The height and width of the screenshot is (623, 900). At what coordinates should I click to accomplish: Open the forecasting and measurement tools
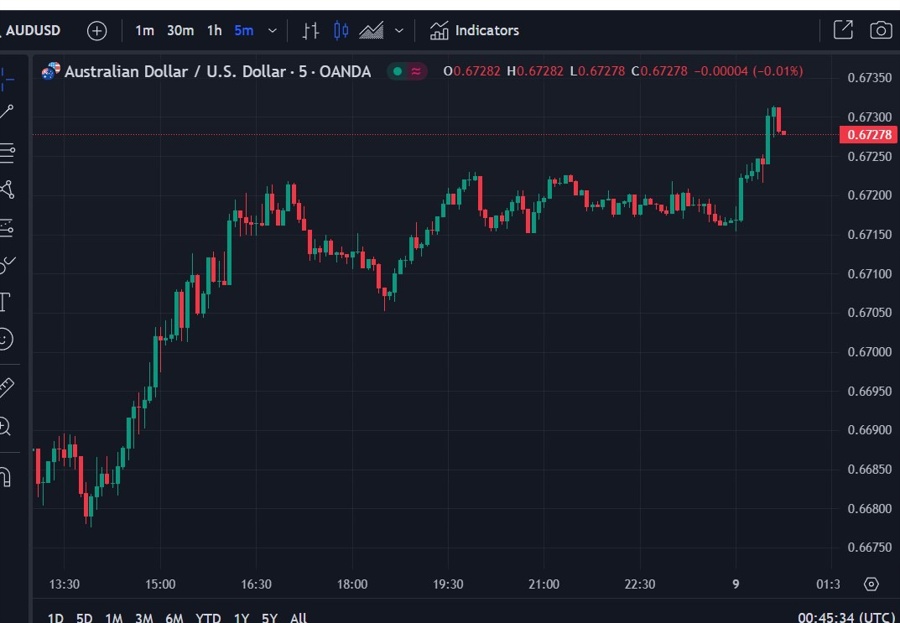(x=6, y=228)
